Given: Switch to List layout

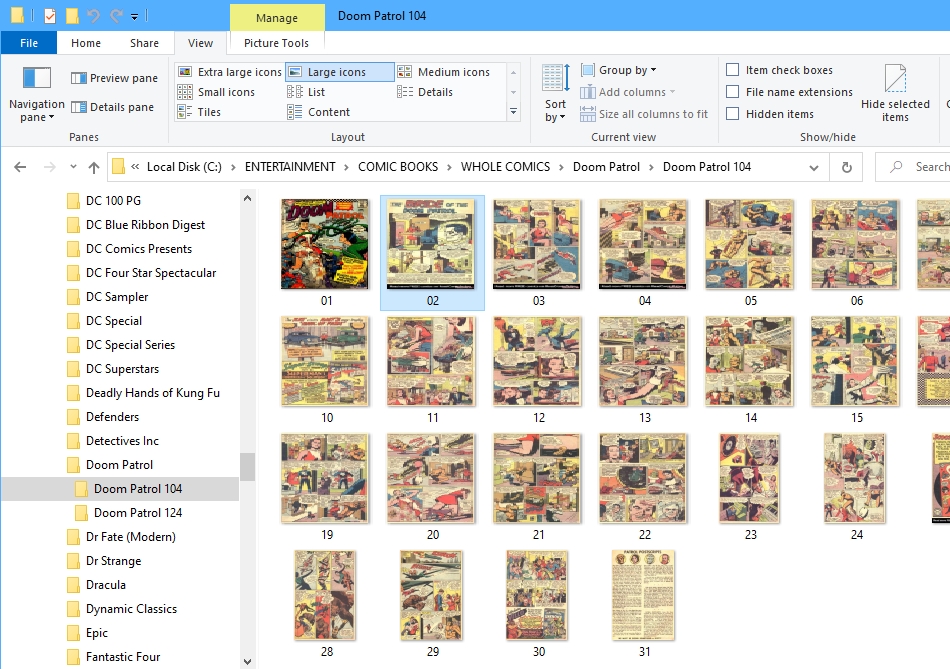Looking at the screenshot, I should coord(306,92).
